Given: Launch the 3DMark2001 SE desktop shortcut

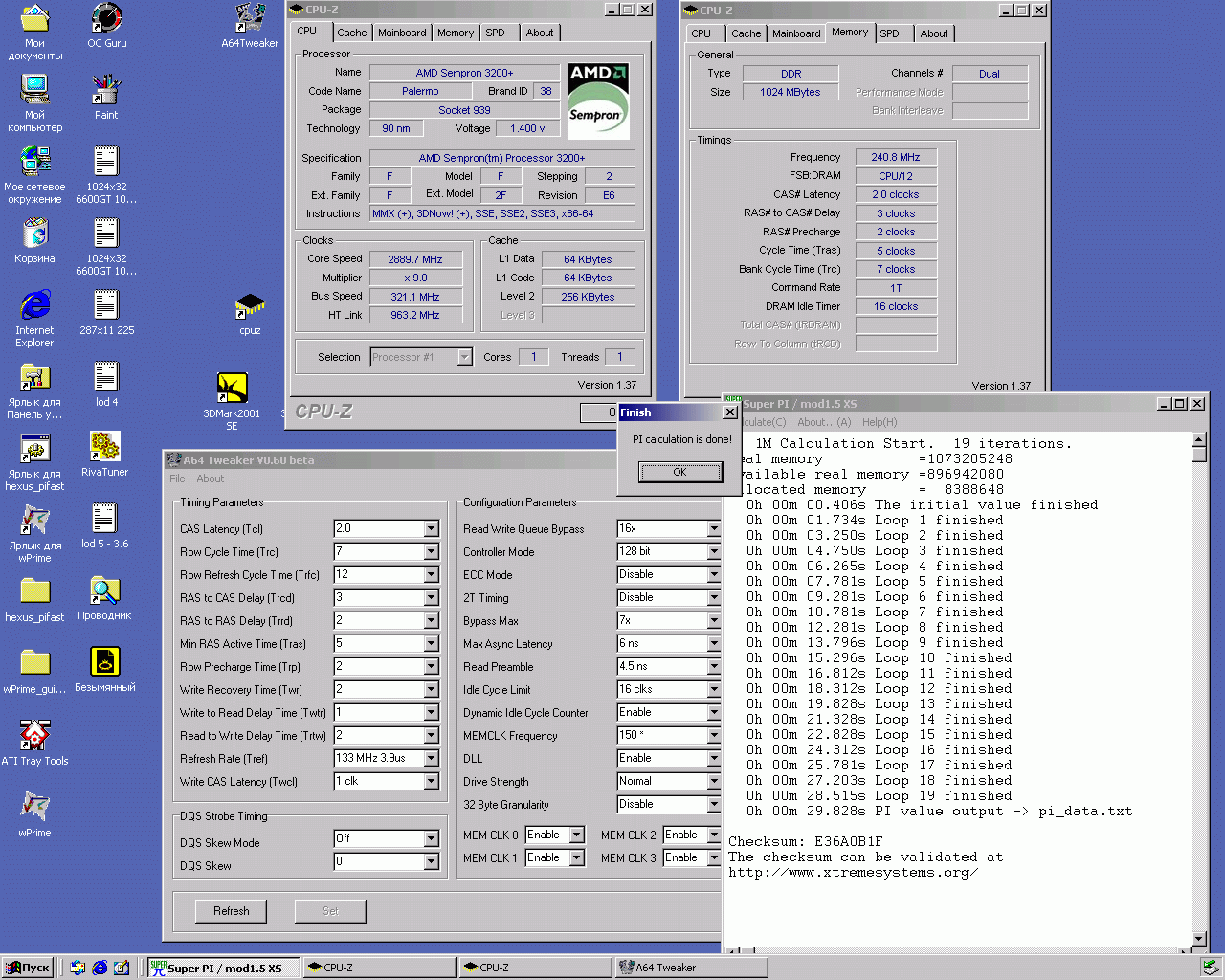Looking at the screenshot, I should coord(232,401).
